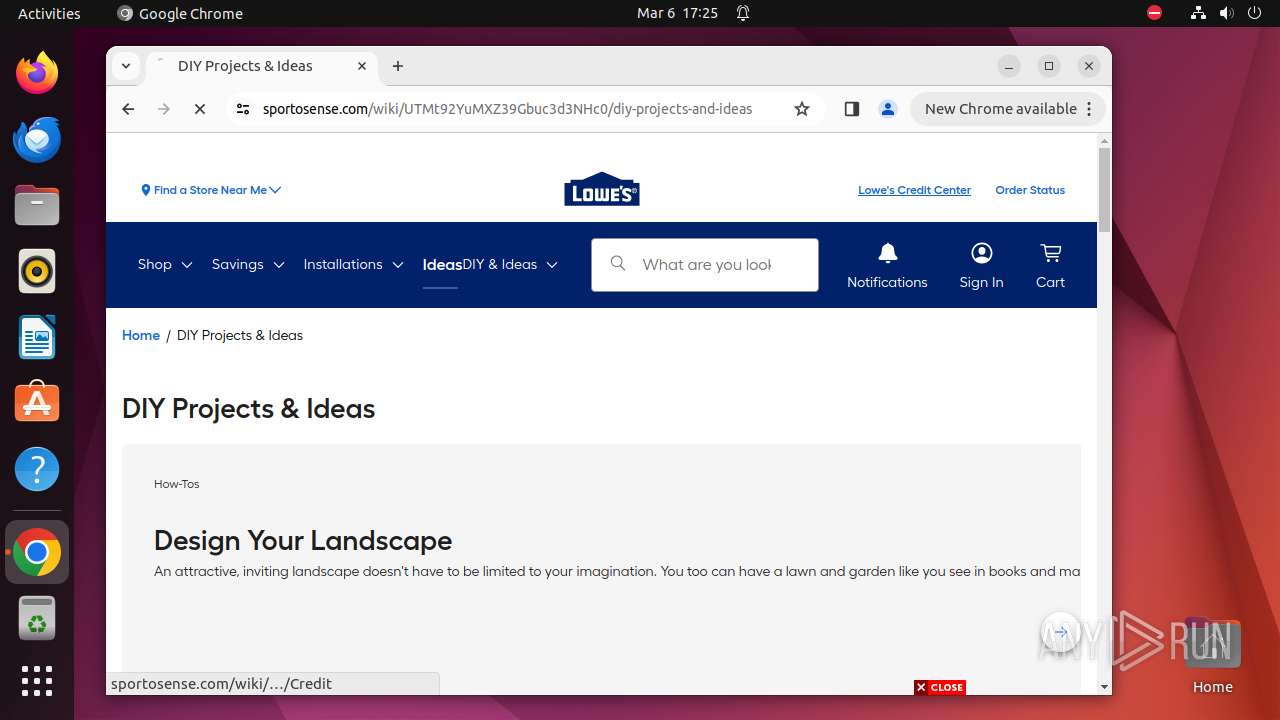The height and width of the screenshot is (720, 1280).
Task: Open the Files manager in dock
Action: point(37,205)
